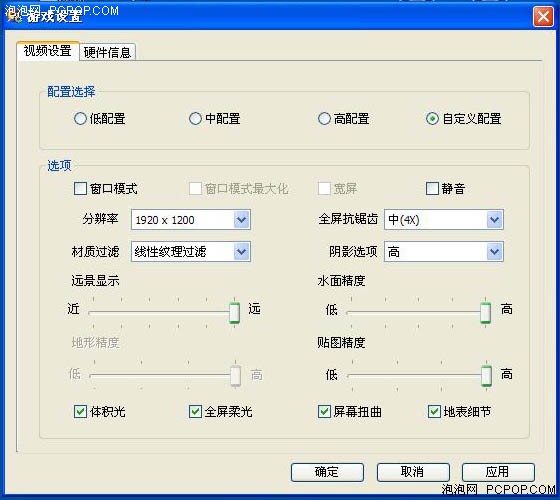Click the 确定 button

(327, 472)
